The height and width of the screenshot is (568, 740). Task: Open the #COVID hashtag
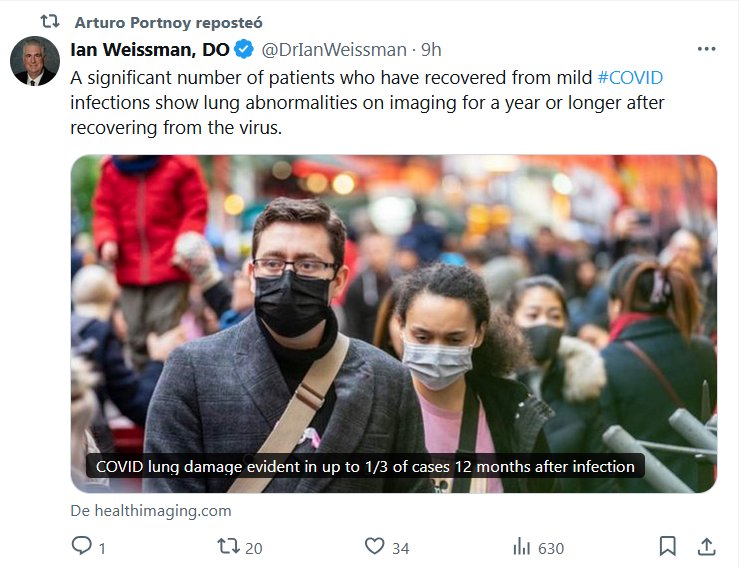(x=629, y=77)
